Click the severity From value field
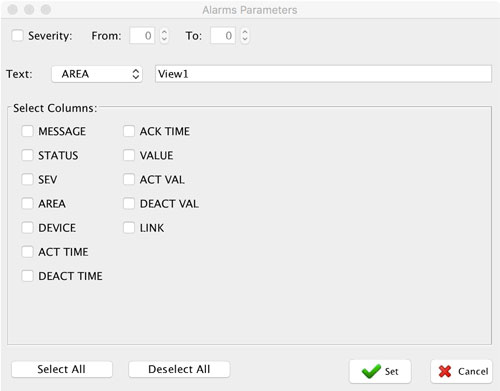This screenshot has height=391, width=500. coord(142,35)
